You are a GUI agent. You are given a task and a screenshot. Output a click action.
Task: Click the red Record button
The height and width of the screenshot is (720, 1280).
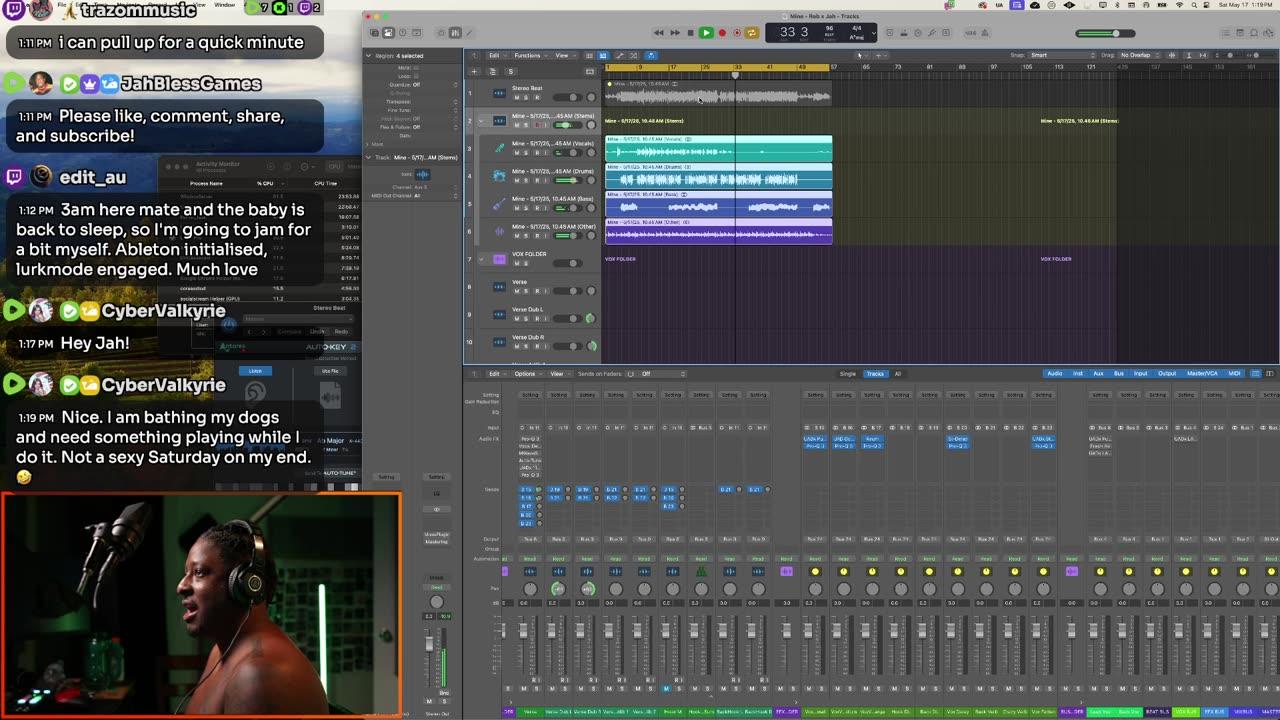[x=722, y=33]
